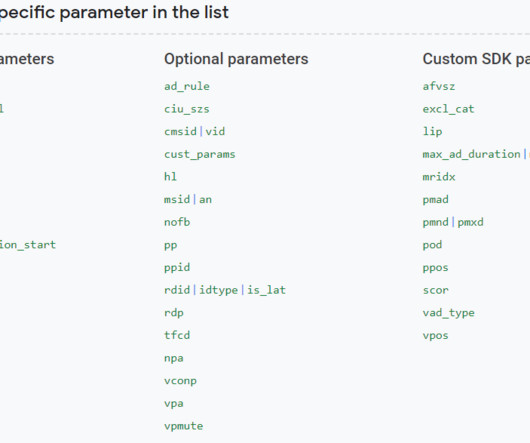
Task: Open the max_ad_duration parameter link
Action: click(x=471, y=154)
